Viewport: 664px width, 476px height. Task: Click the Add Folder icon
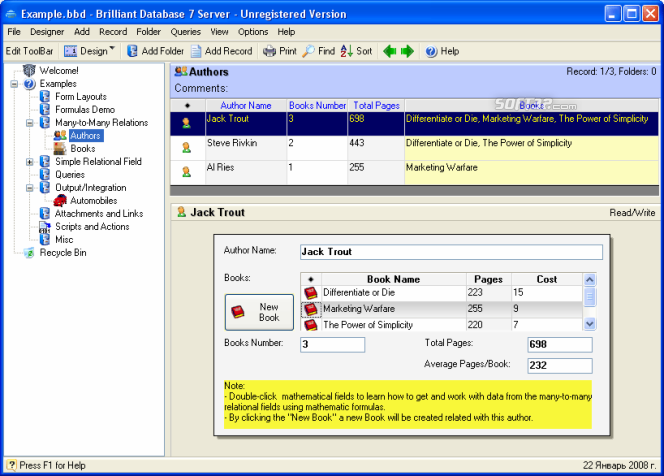point(132,51)
